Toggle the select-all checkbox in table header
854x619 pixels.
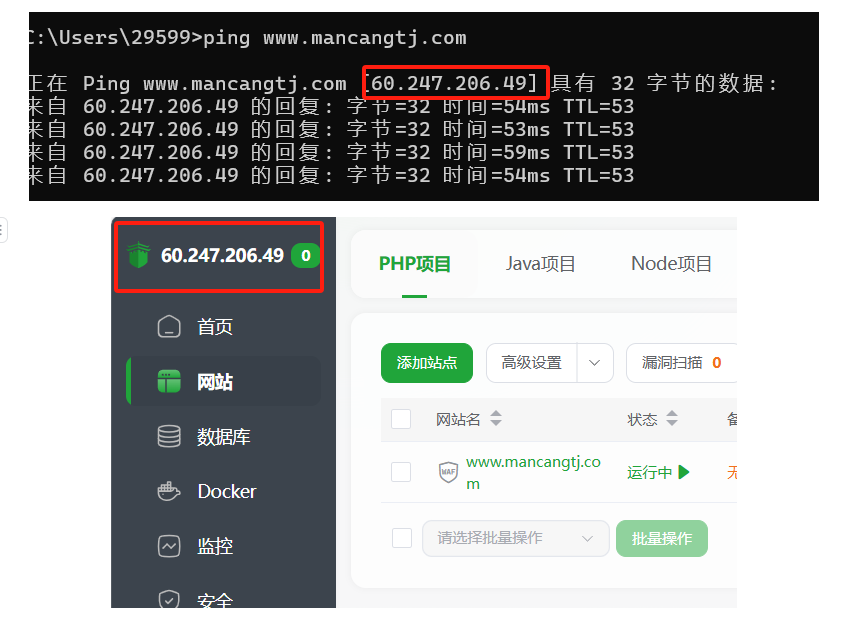(401, 419)
